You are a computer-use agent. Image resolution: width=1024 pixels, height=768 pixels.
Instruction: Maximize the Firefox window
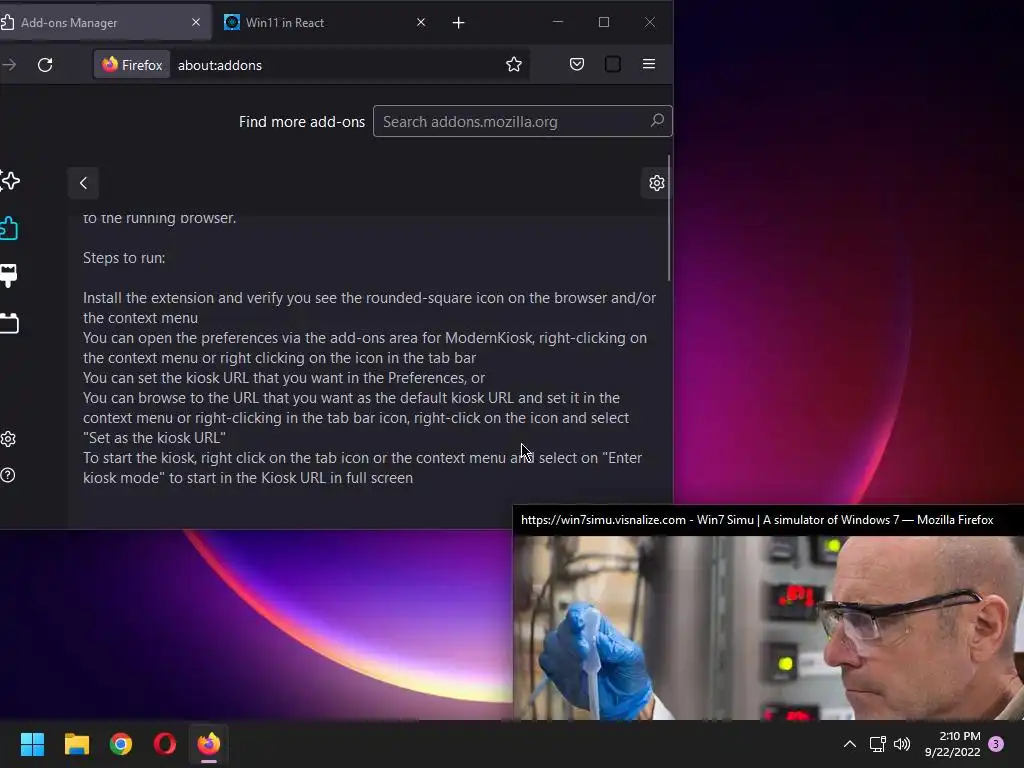pos(604,22)
